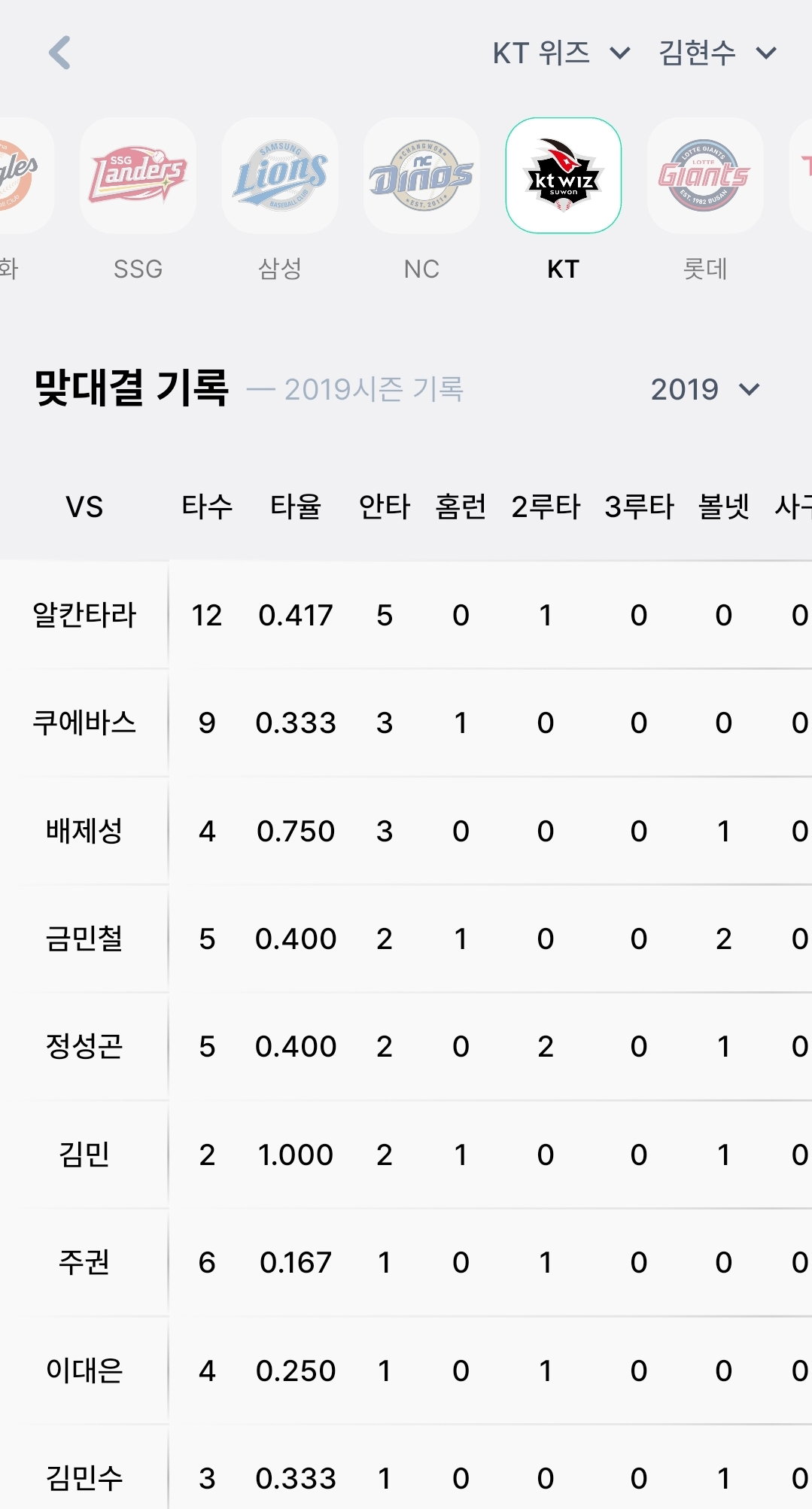
Task: Sort by the 홈런 column header
Action: [461, 507]
